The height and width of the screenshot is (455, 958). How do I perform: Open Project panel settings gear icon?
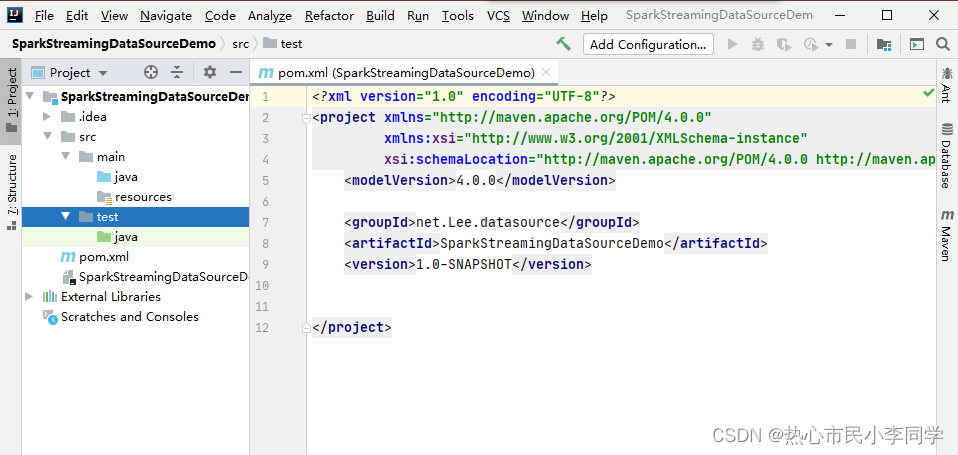(x=210, y=73)
